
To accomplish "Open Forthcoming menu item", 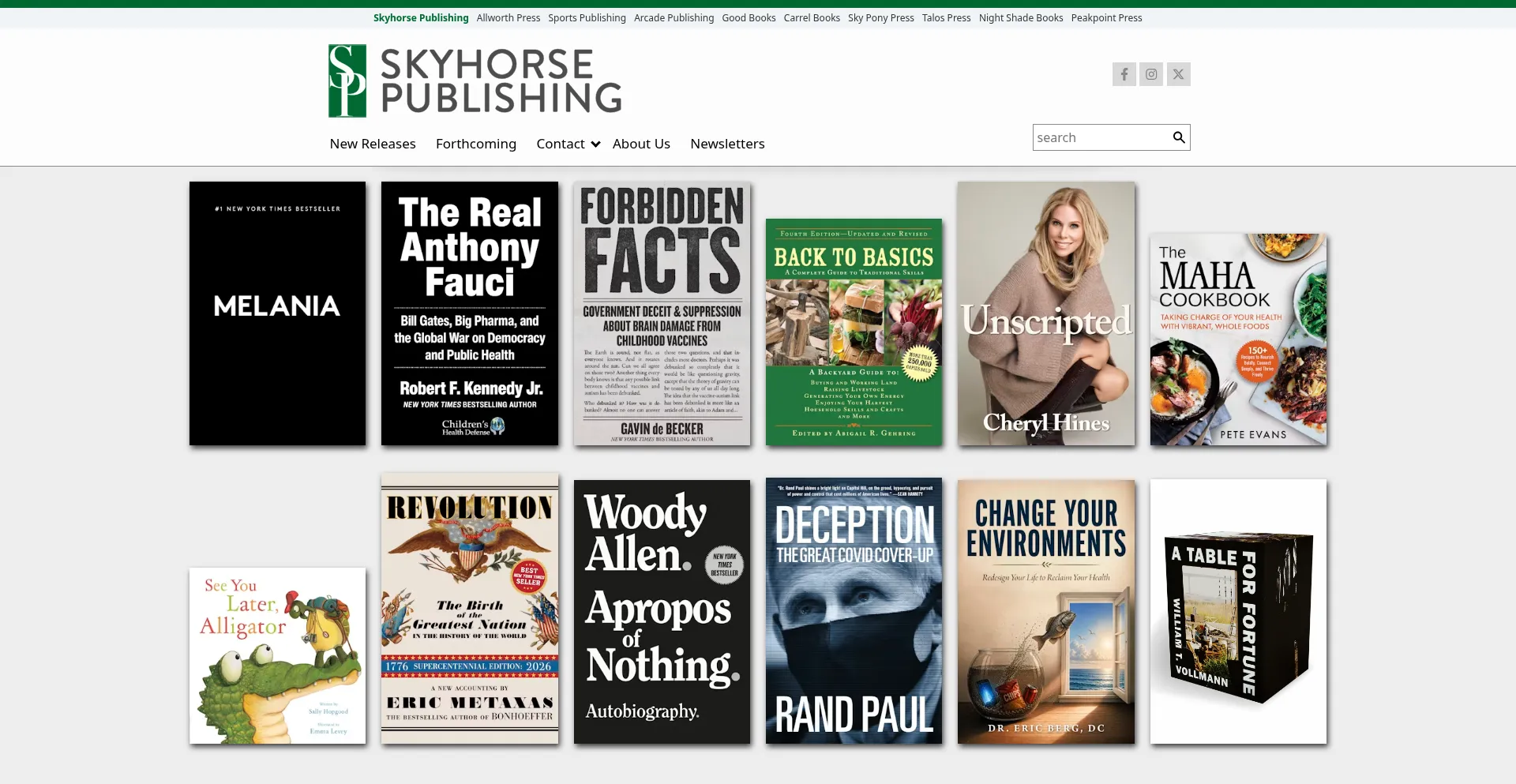I will click(476, 144).
